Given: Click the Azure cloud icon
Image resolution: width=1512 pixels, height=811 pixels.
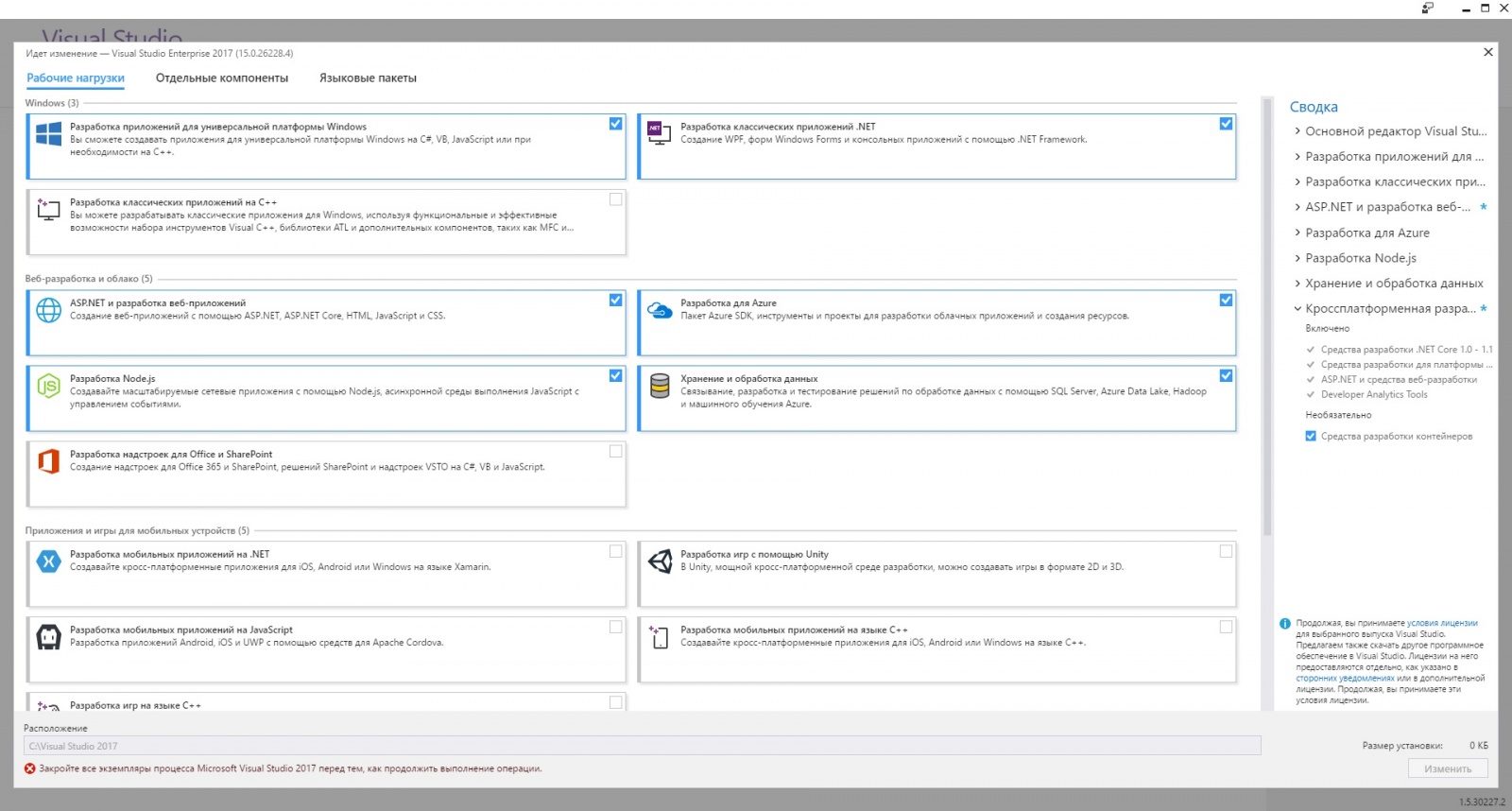Looking at the screenshot, I should [659, 309].
